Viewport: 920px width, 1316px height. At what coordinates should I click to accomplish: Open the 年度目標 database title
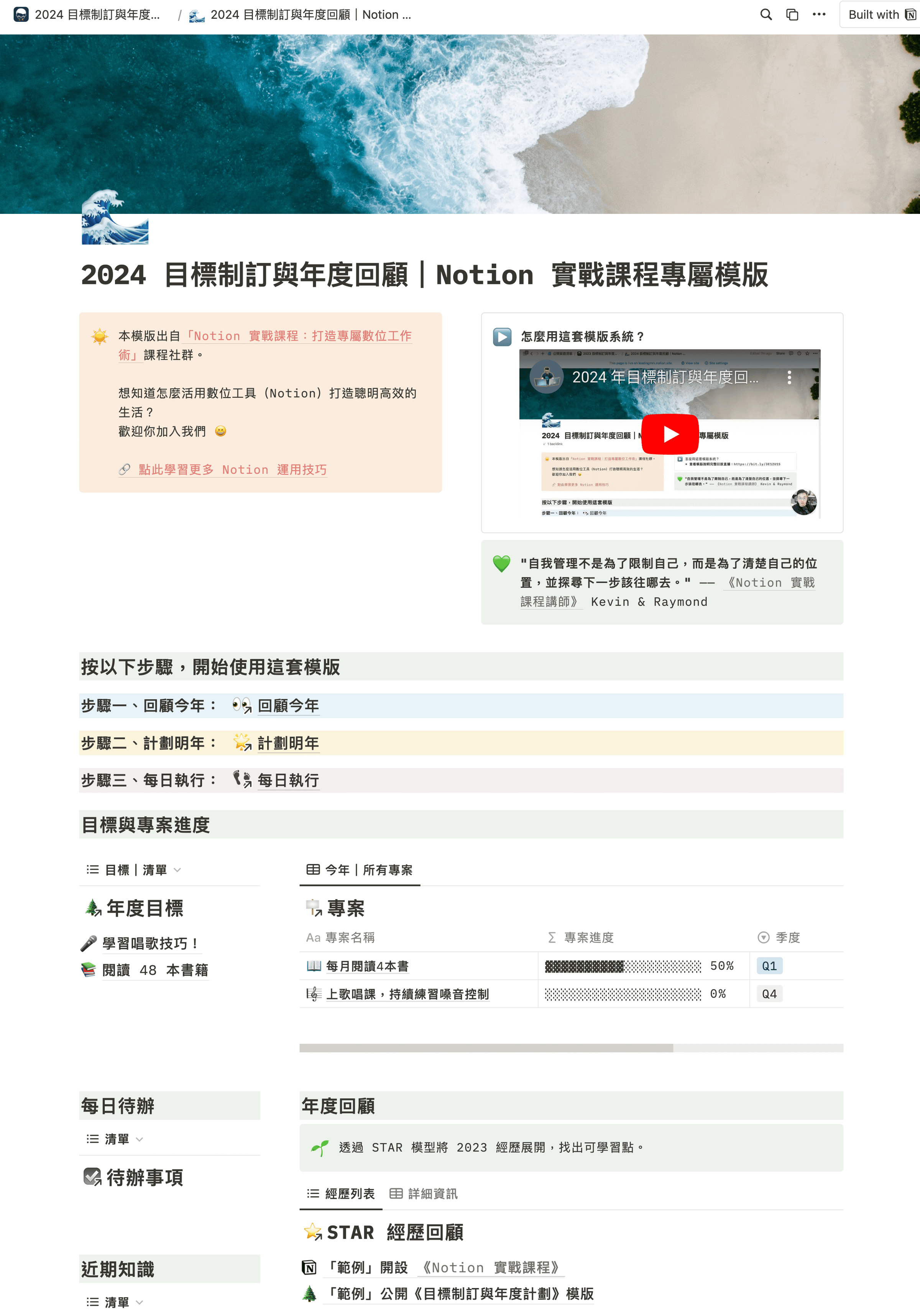(x=145, y=909)
